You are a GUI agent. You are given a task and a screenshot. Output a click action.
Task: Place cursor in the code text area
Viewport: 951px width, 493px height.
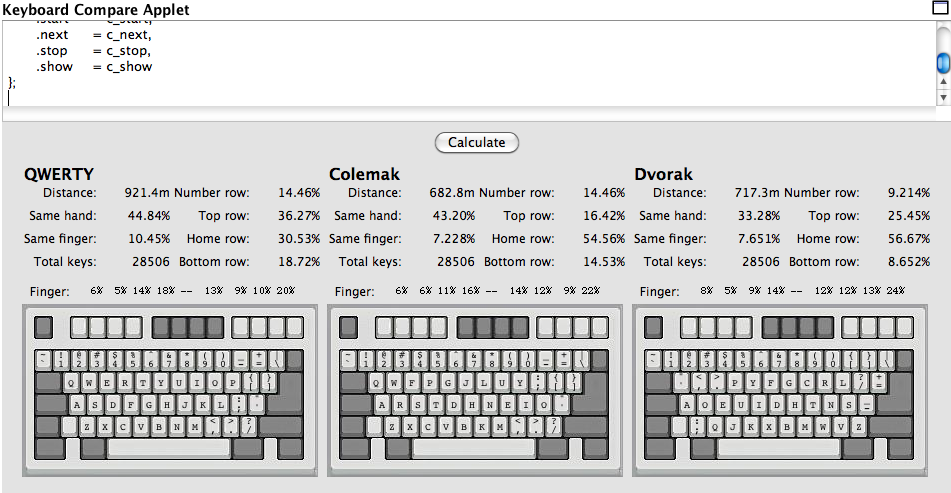click(469, 64)
